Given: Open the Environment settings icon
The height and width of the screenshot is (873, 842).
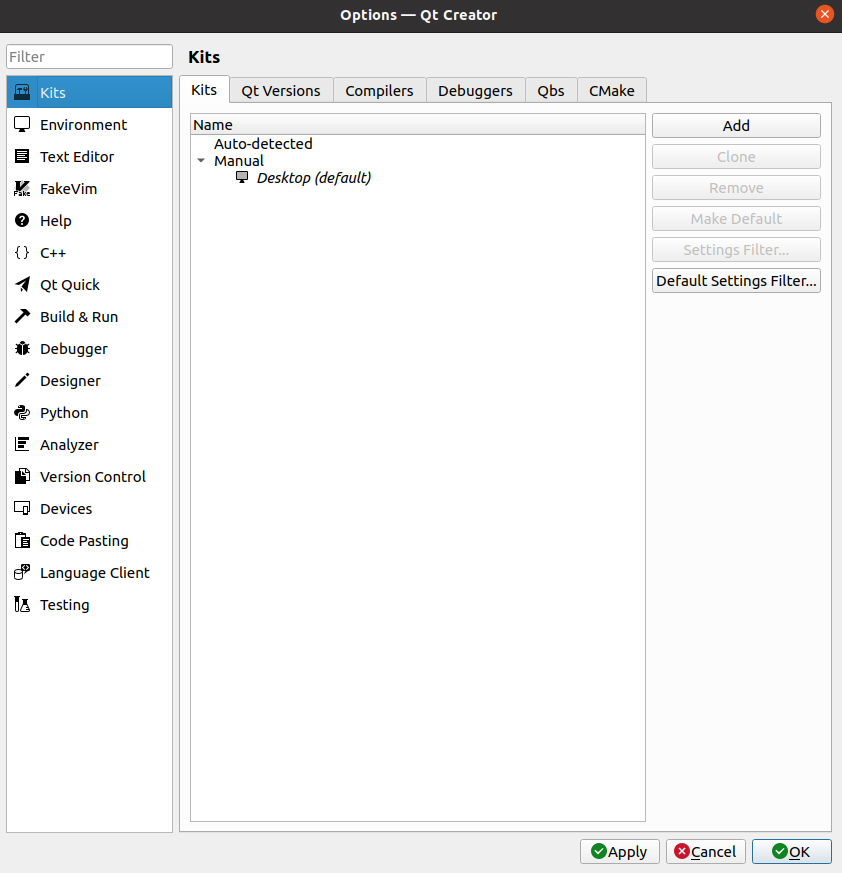Looking at the screenshot, I should pyautogui.click(x=22, y=124).
